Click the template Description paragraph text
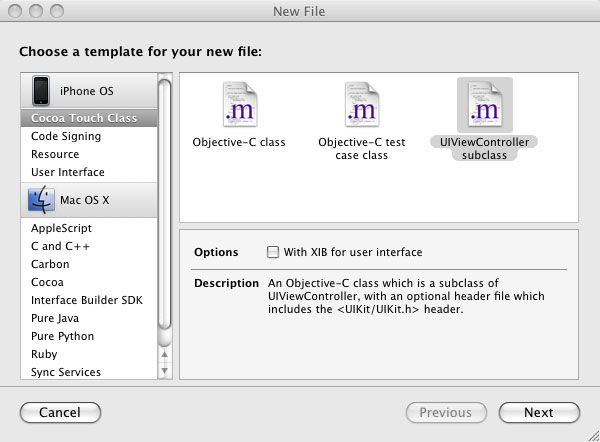This screenshot has height=442, width=600. [406, 296]
